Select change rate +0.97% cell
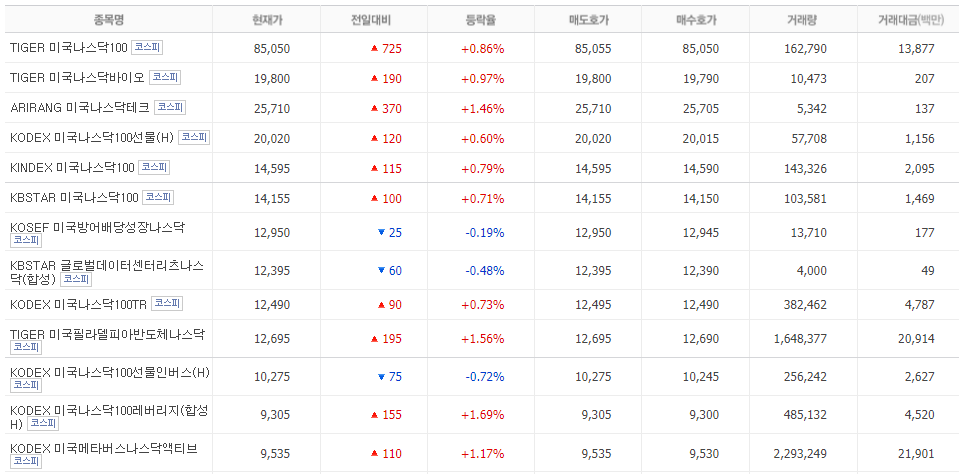This screenshot has height=474, width=959. click(483, 79)
